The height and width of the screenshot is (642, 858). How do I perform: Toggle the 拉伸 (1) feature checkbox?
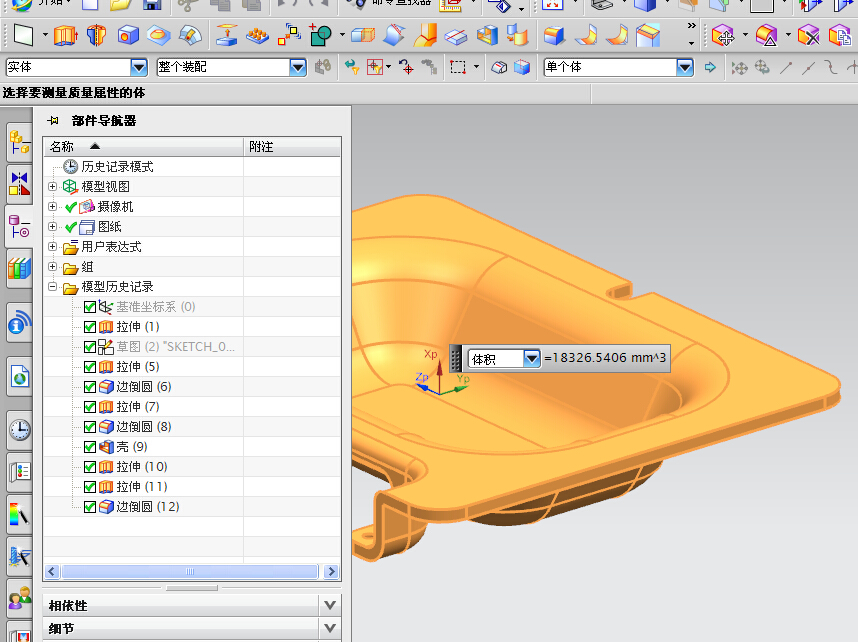[x=90, y=327]
